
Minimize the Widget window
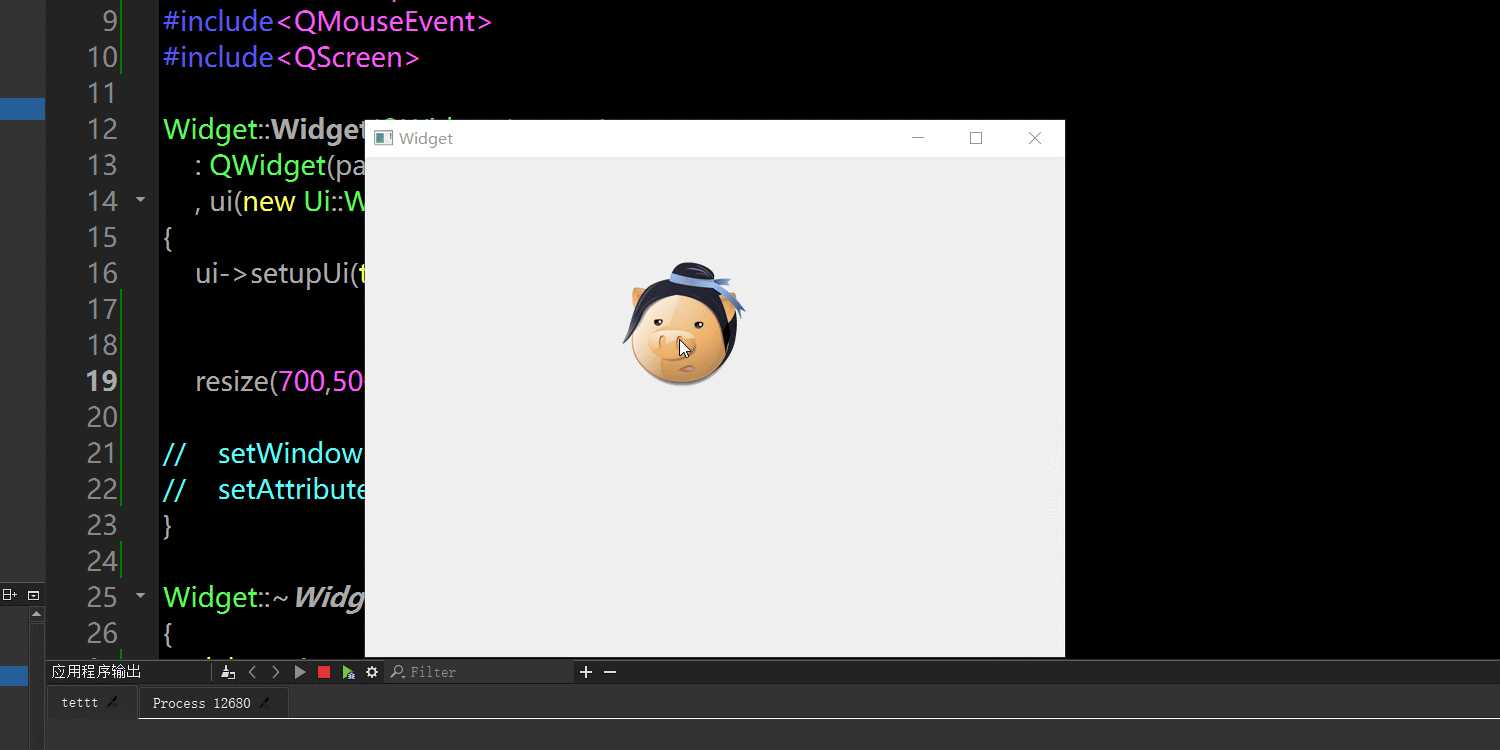[x=918, y=138]
